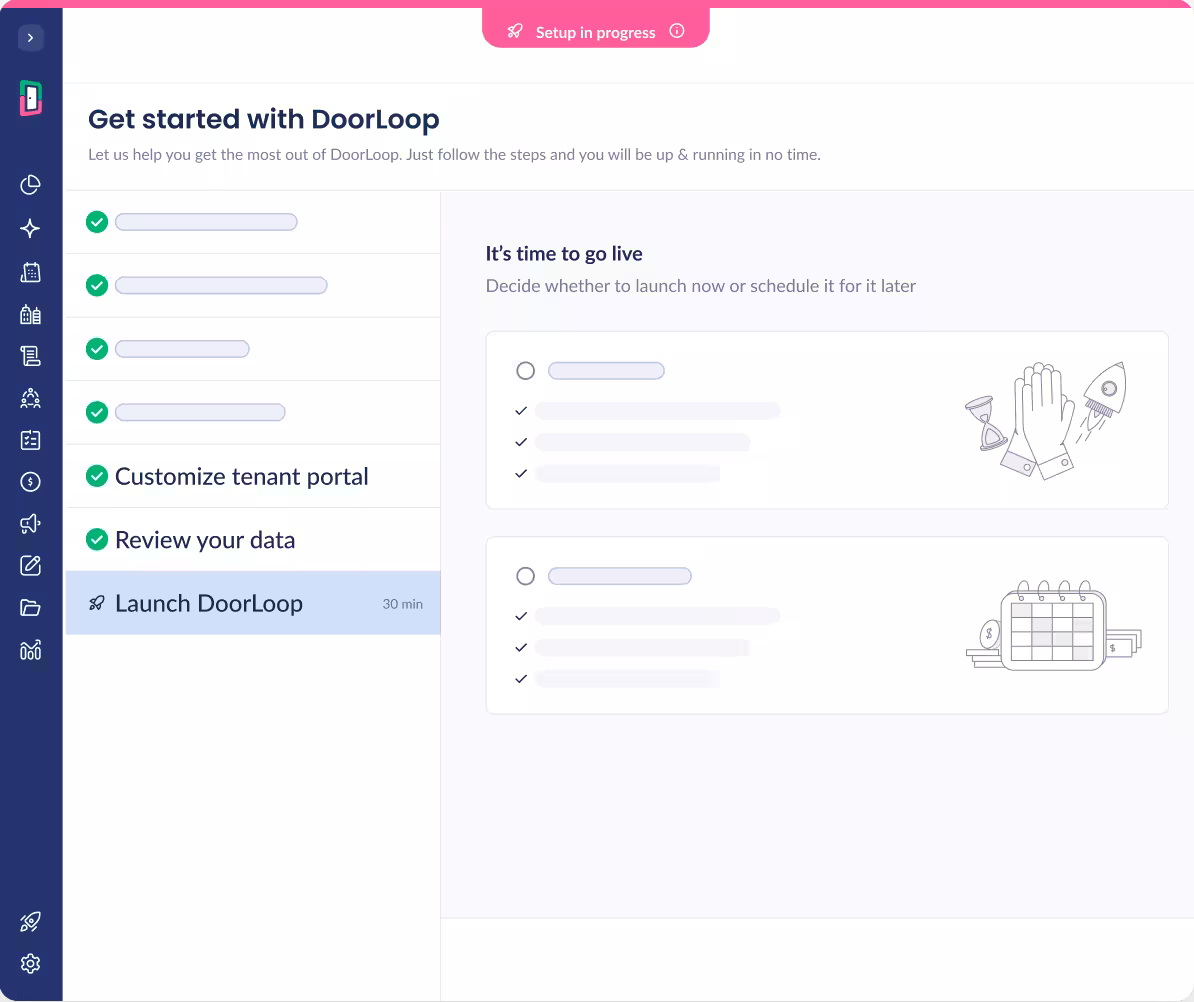Open the rocket icon near sidebar bottom
The image size is (1194, 1002).
[30, 922]
